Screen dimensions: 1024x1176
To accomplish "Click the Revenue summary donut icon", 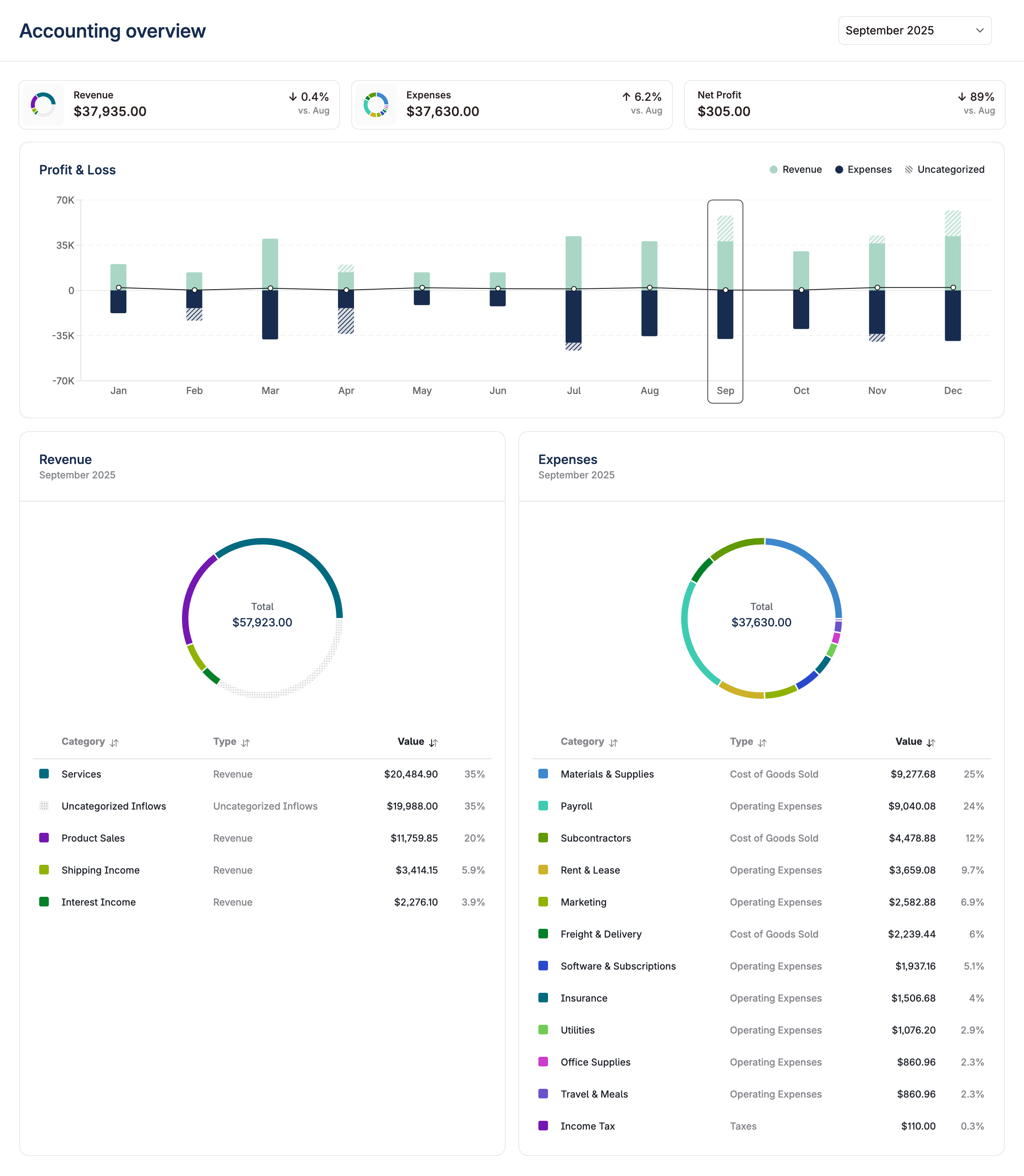I will [x=44, y=105].
